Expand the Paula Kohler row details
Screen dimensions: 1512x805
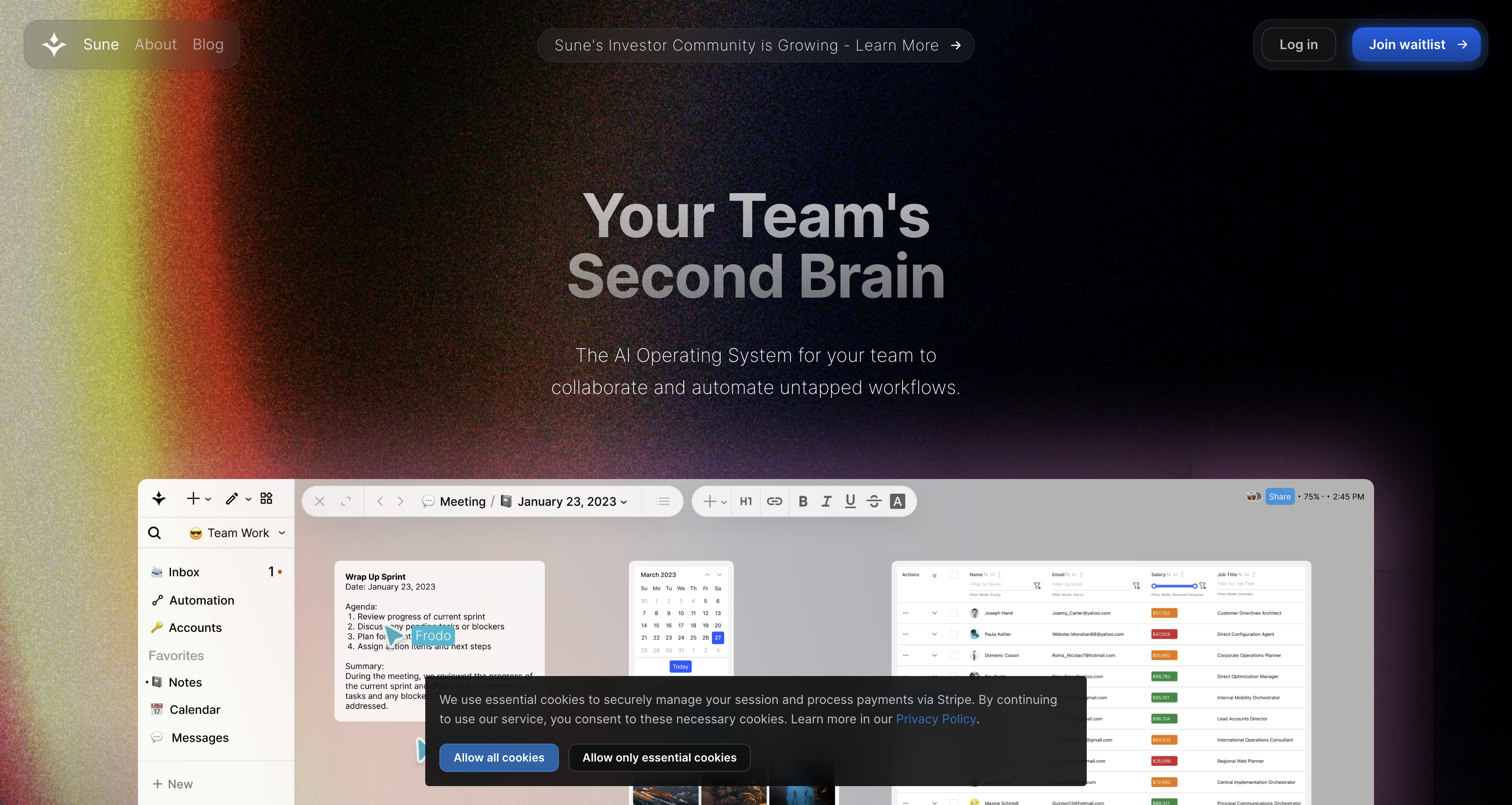tap(935, 634)
